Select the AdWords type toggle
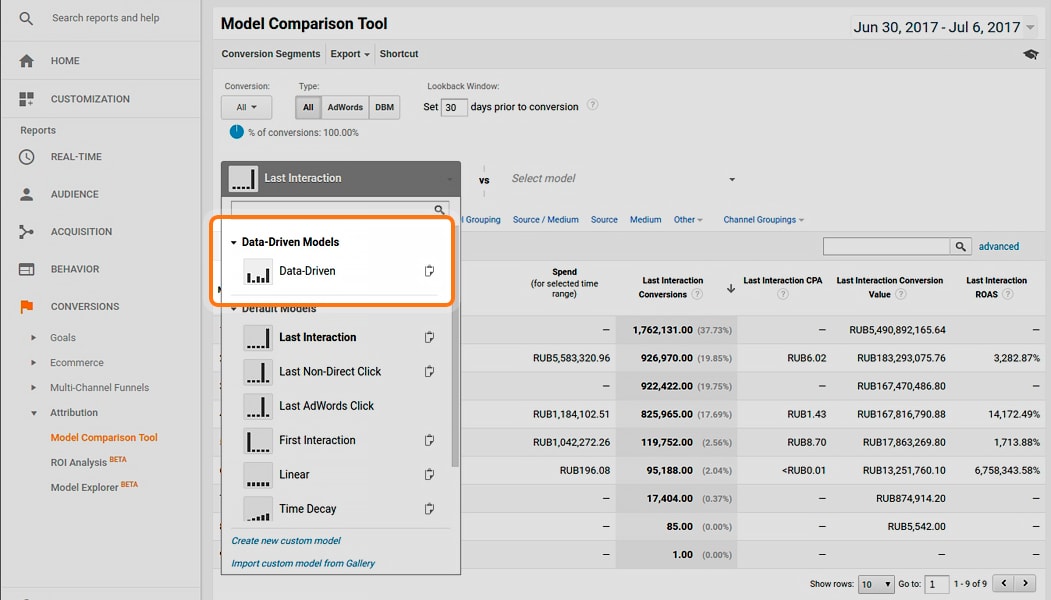This screenshot has height=600, width=1051. click(x=345, y=107)
